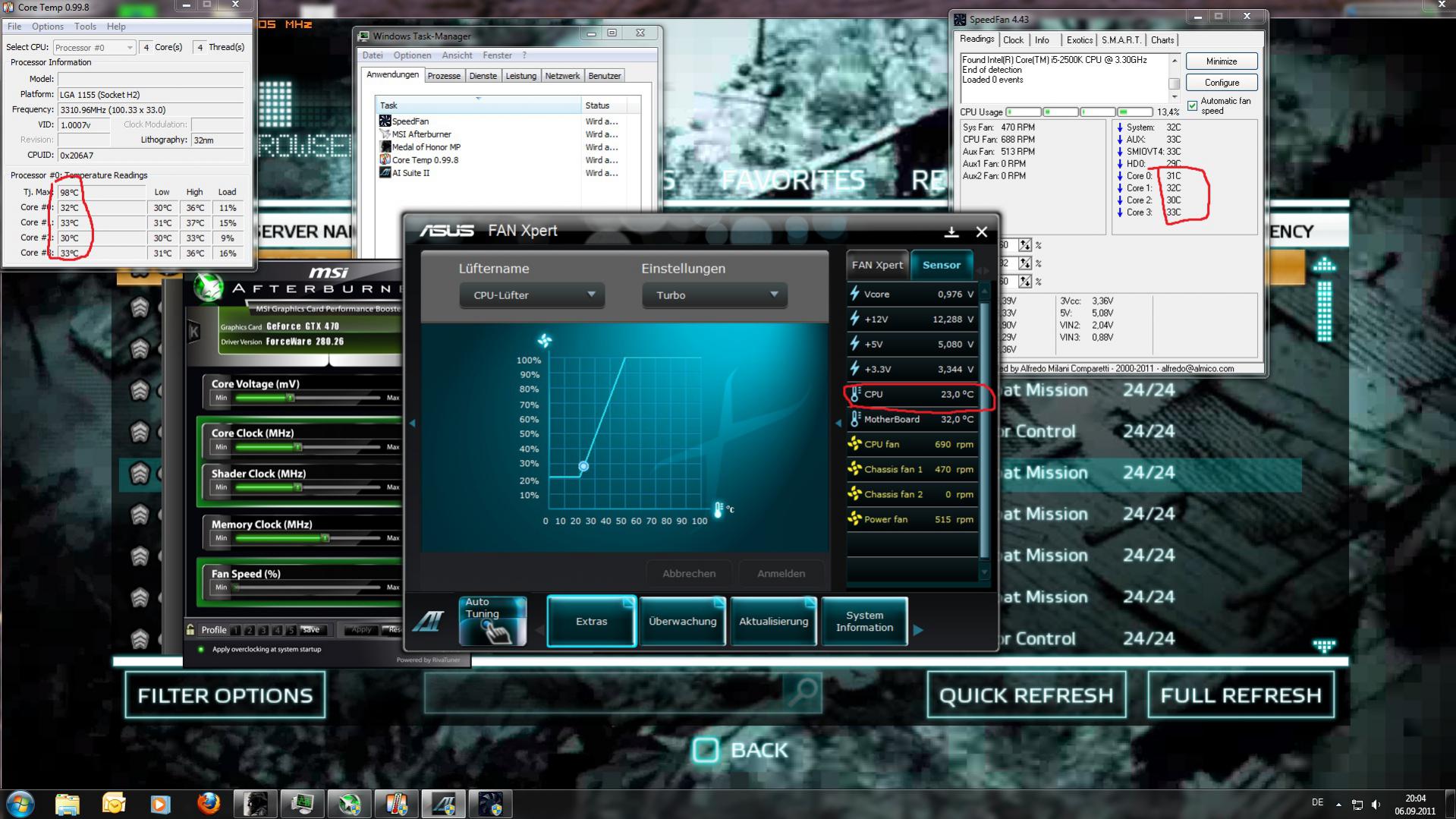The width and height of the screenshot is (1456, 819).
Task: Open the Task Manager Ansicht menu
Action: (x=457, y=55)
